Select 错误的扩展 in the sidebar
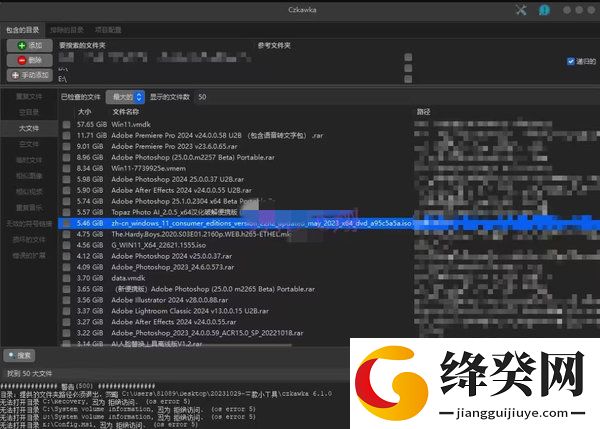The height and width of the screenshot is (429, 600). 29,255
